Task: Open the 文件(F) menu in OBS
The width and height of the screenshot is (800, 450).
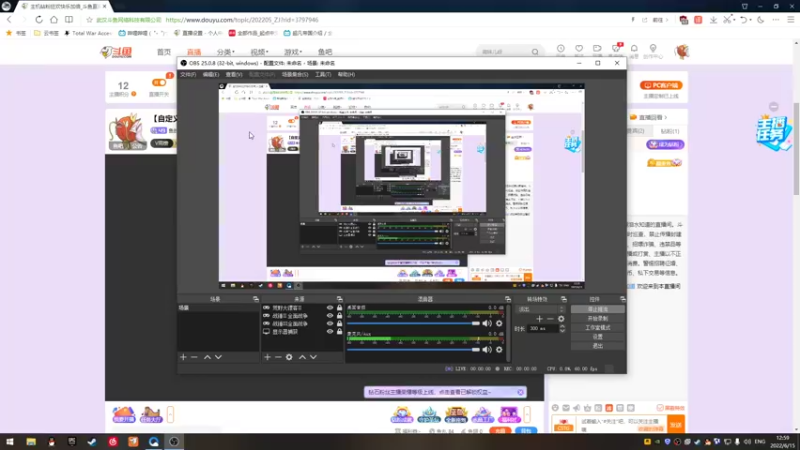Action: 188,74
